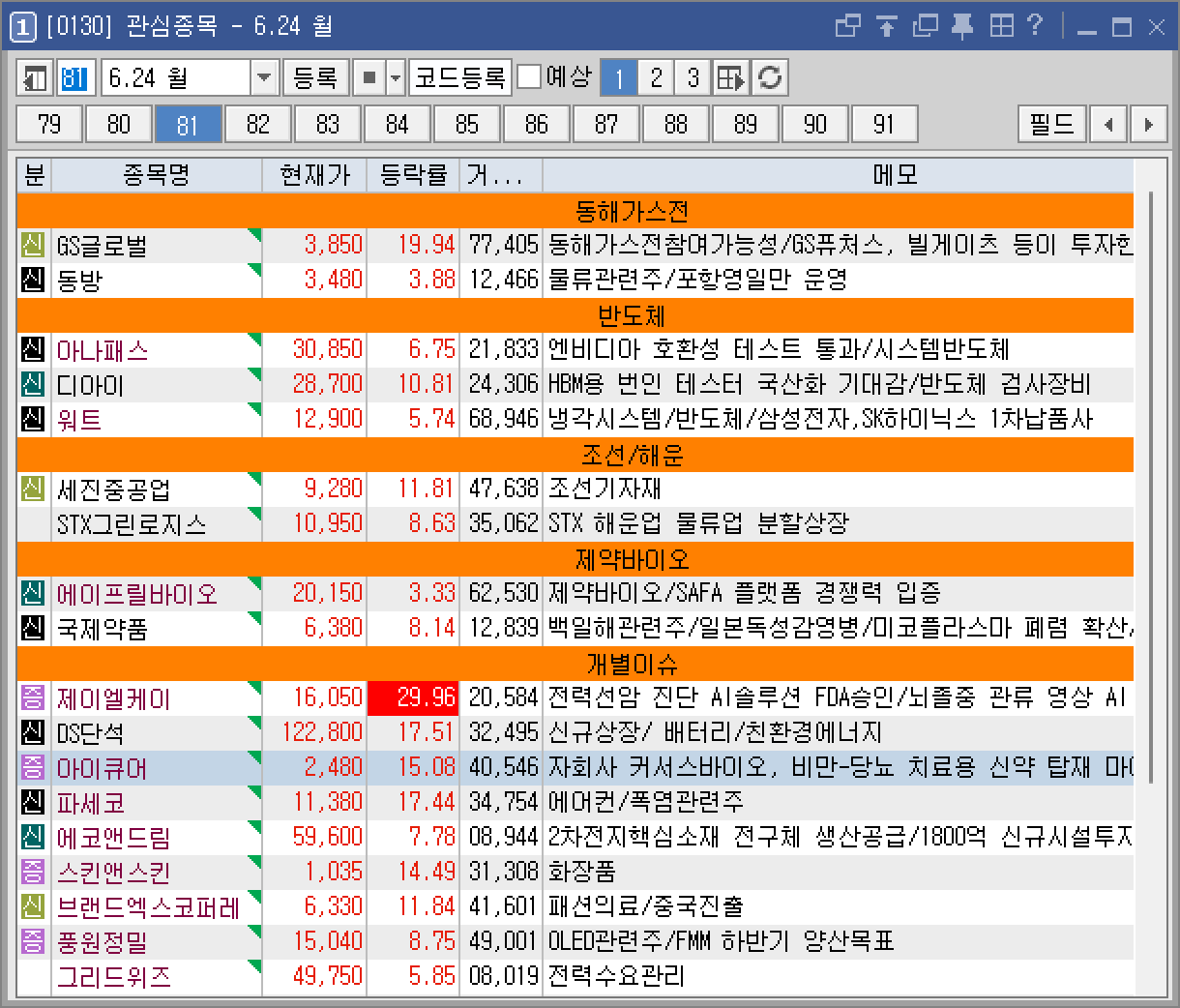Click the 81 group number input field
1180x1008 pixels.
(75, 77)
